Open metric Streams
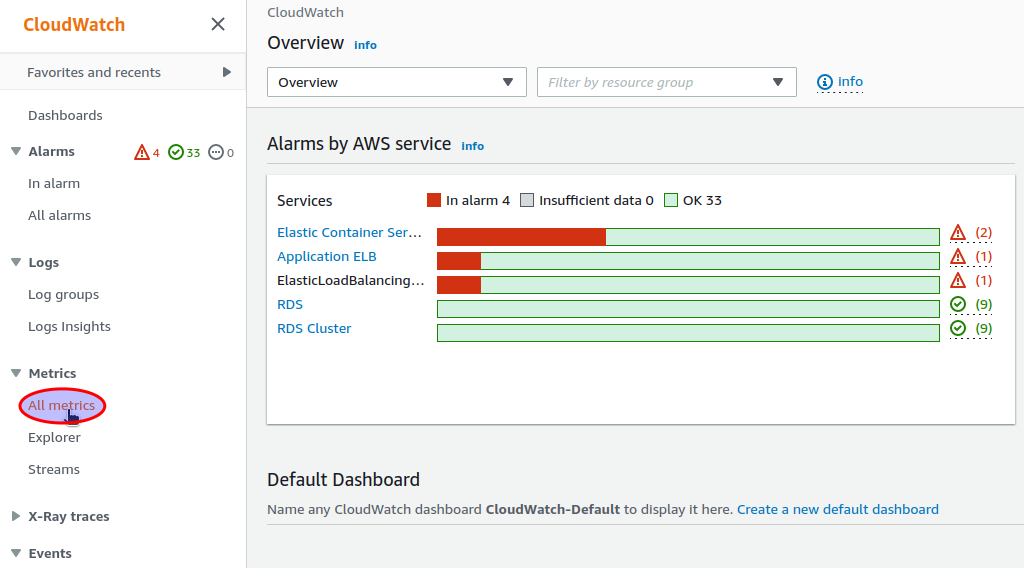Viewport: 1024px width, 568px height. (54, 469)
